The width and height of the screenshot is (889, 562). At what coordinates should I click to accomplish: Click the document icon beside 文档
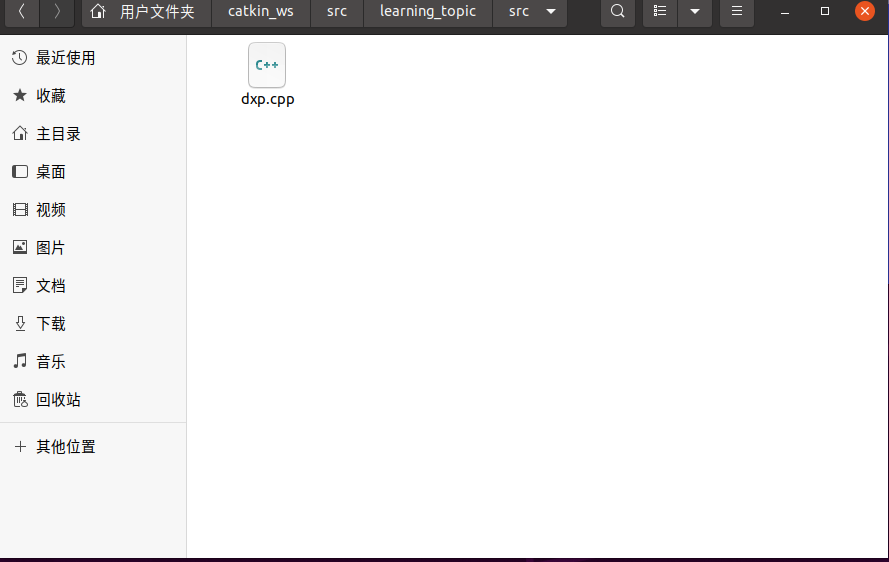tap(20, 285)
